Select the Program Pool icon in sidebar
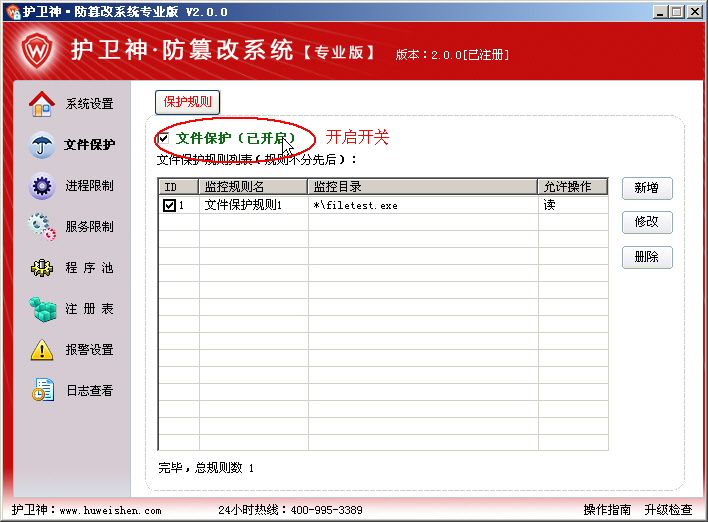The height and width of the screenshot is (522, 708). tap(41, 267)
